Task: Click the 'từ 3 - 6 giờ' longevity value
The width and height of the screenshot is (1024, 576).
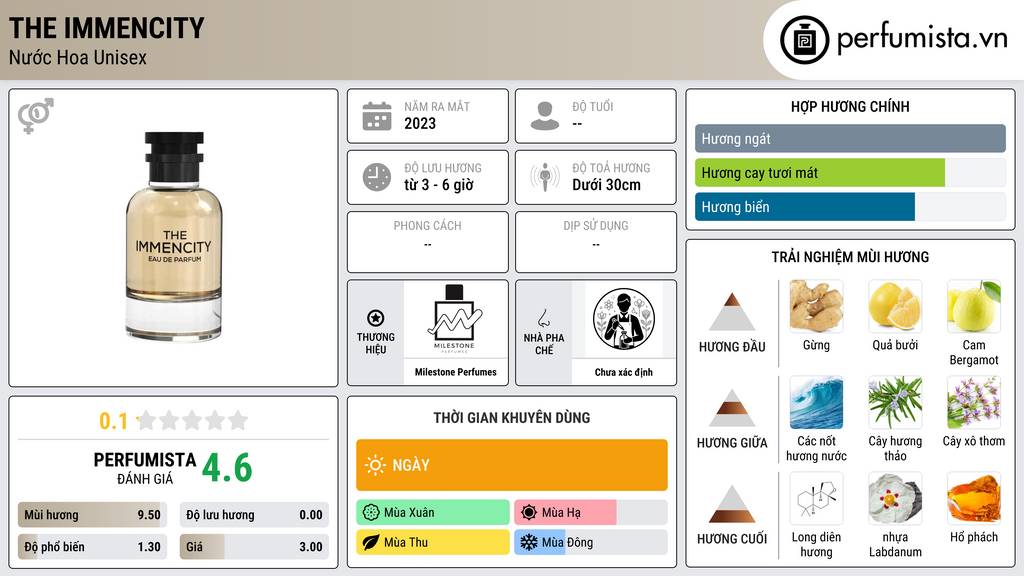Action: pyautogui.click(x=439, y=185)
